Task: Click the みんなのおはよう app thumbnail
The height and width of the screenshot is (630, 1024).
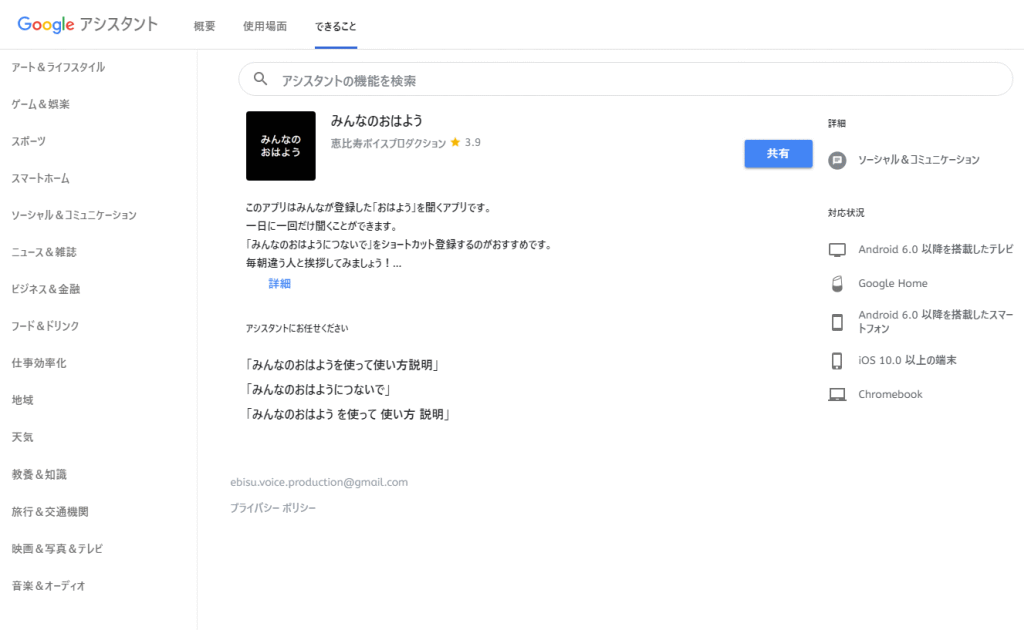Action: (x=281, y=146)
